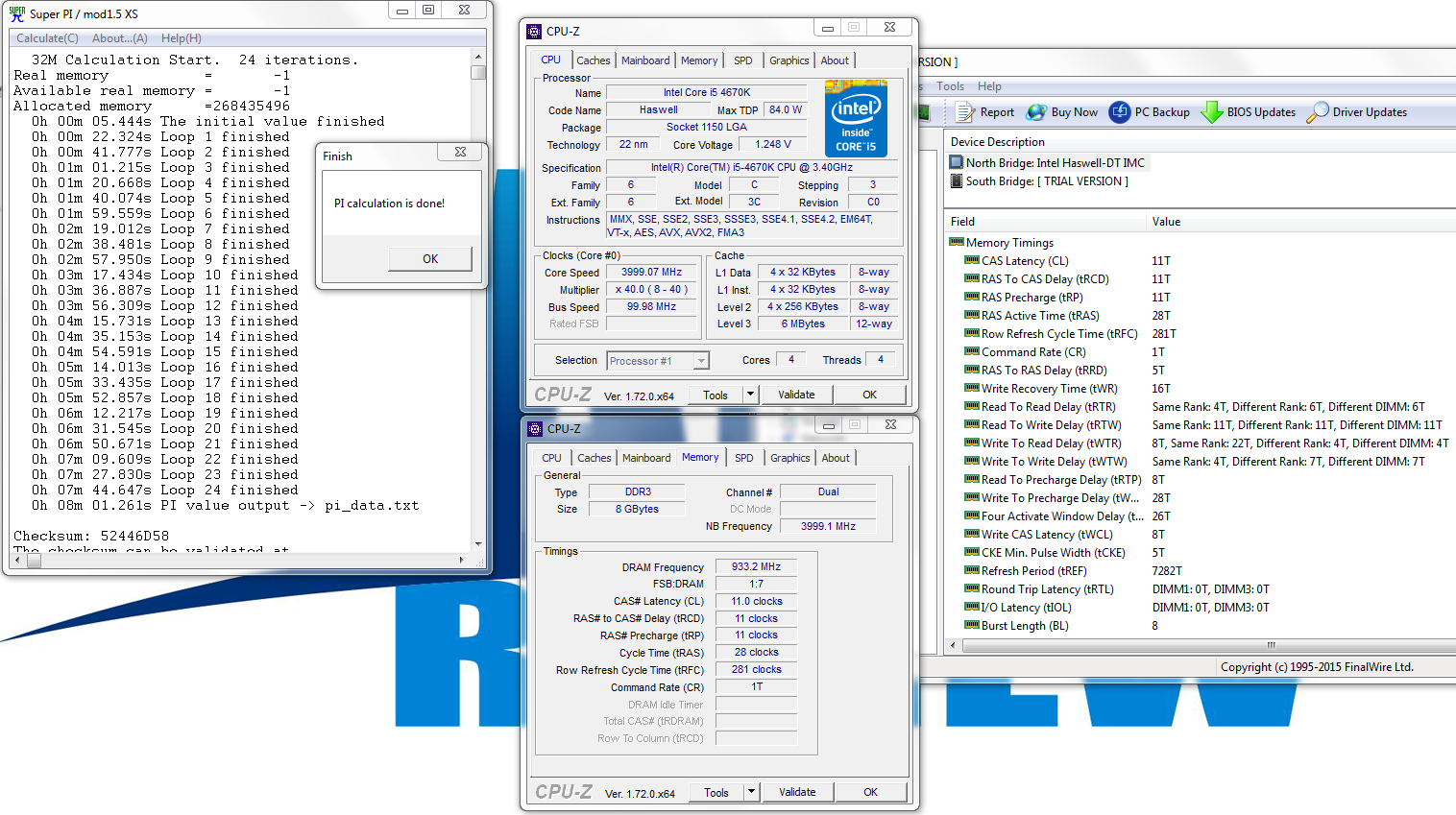
Task: Open the Tools dropdown arrow in lower CPU-Z
Action: [x=752, y=792]
